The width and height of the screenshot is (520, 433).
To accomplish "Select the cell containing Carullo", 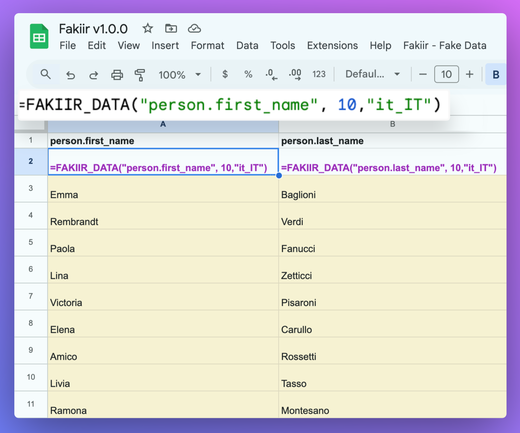I will (392, 324).
